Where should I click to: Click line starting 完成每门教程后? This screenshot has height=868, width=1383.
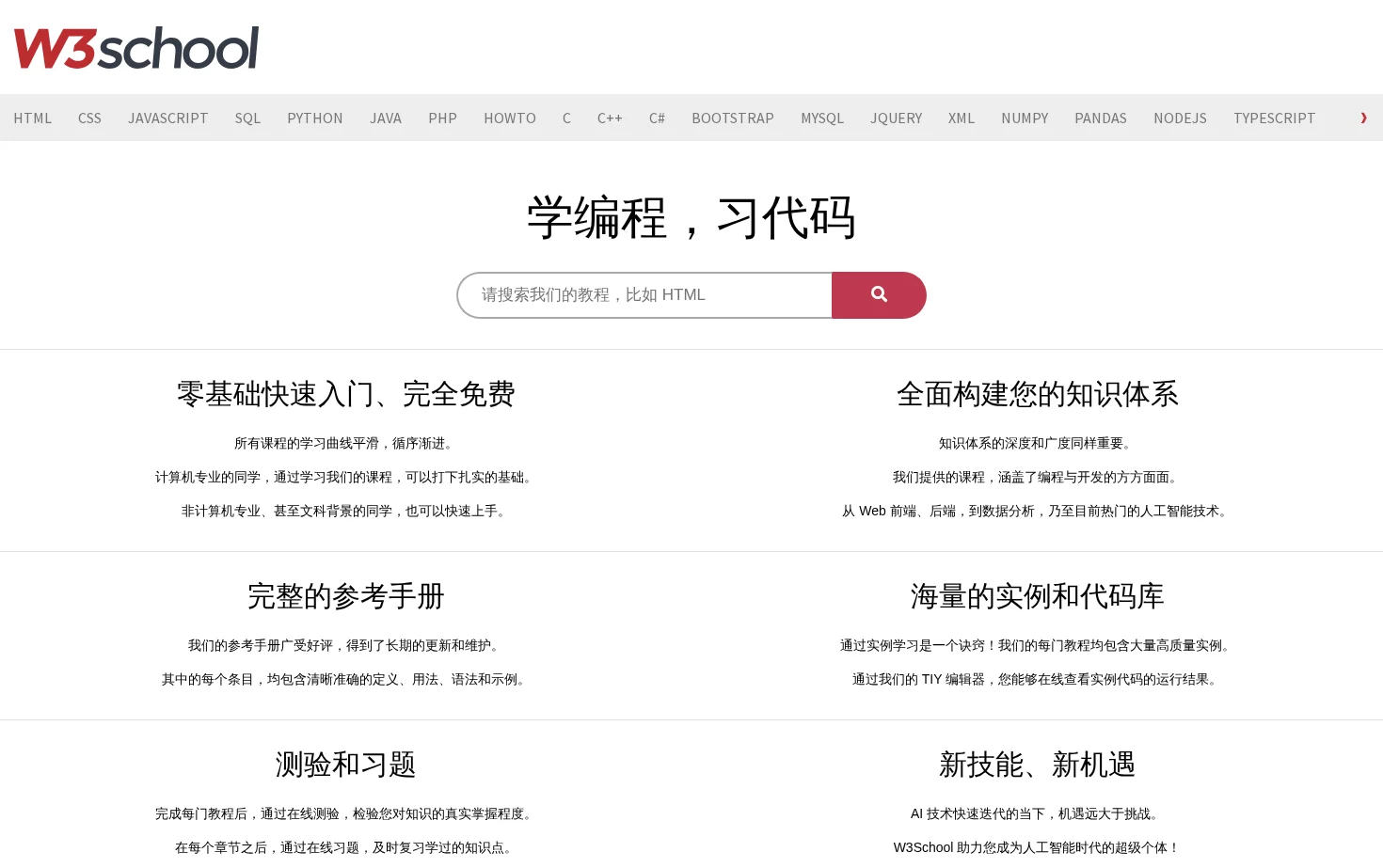[345, 813]
